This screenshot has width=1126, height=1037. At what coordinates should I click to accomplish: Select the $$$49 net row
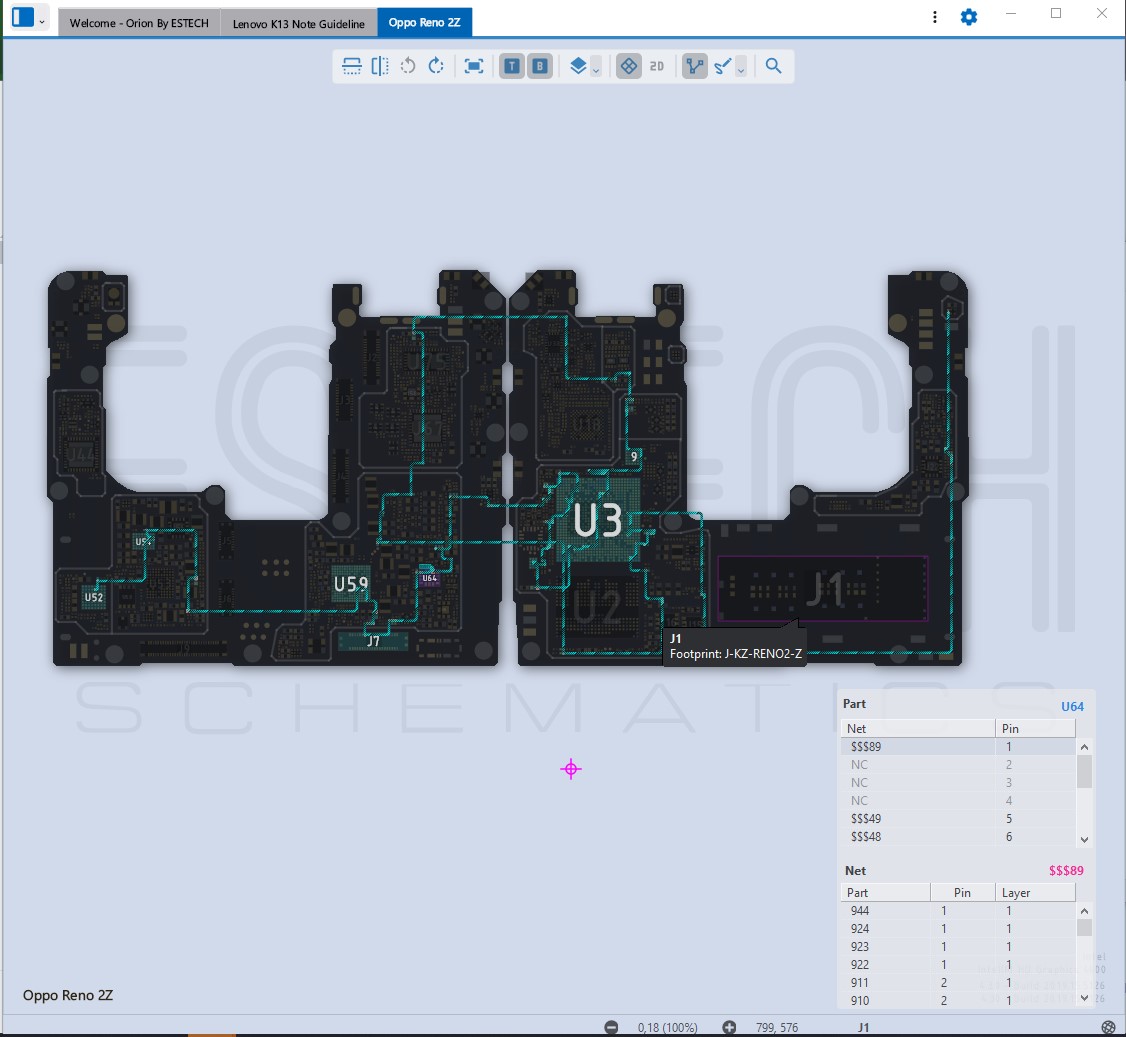pyautogui.click(x=866, y=818)
